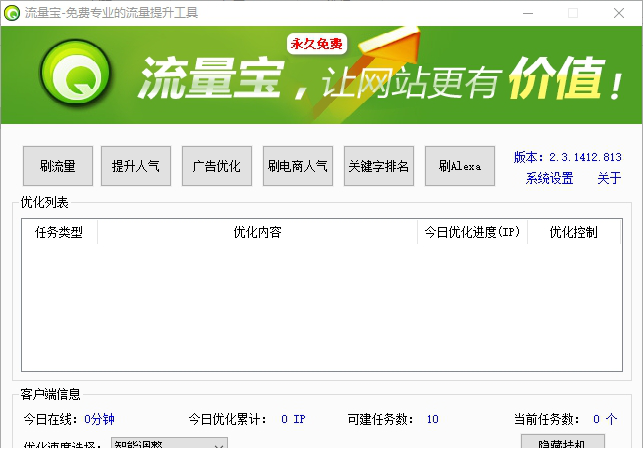643x465 pixels.
Task: Launch the 关键字排名 tool
Action: 379,166
